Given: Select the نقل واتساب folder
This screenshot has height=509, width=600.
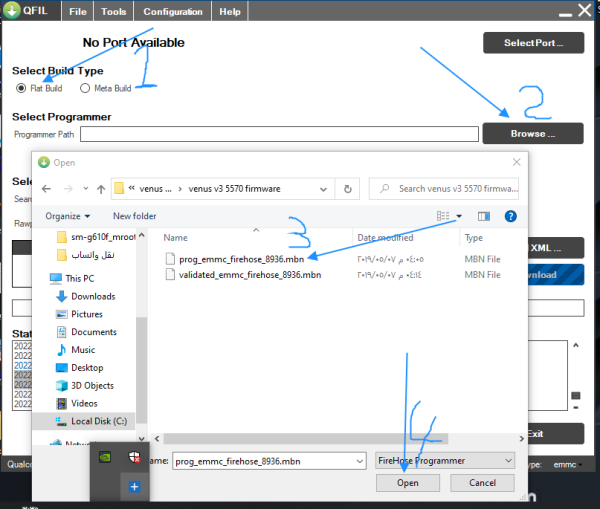Looking at the screenshot, I should [x=86, y=255].
